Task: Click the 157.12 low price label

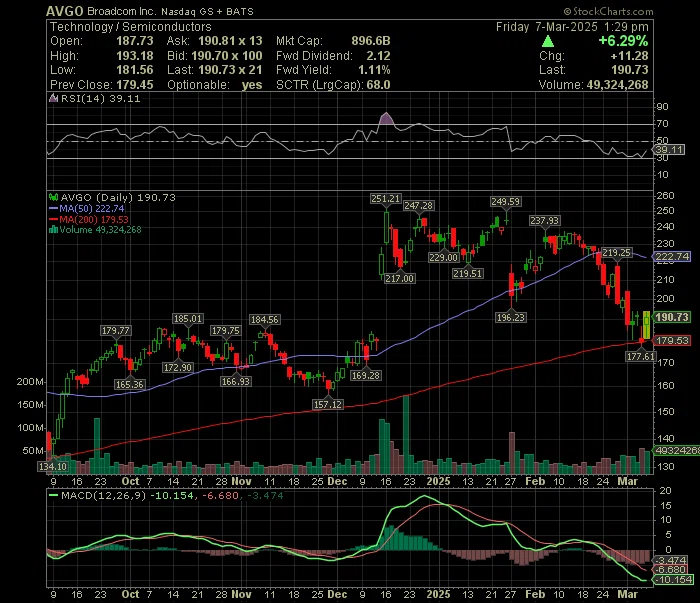Action: 328,404
